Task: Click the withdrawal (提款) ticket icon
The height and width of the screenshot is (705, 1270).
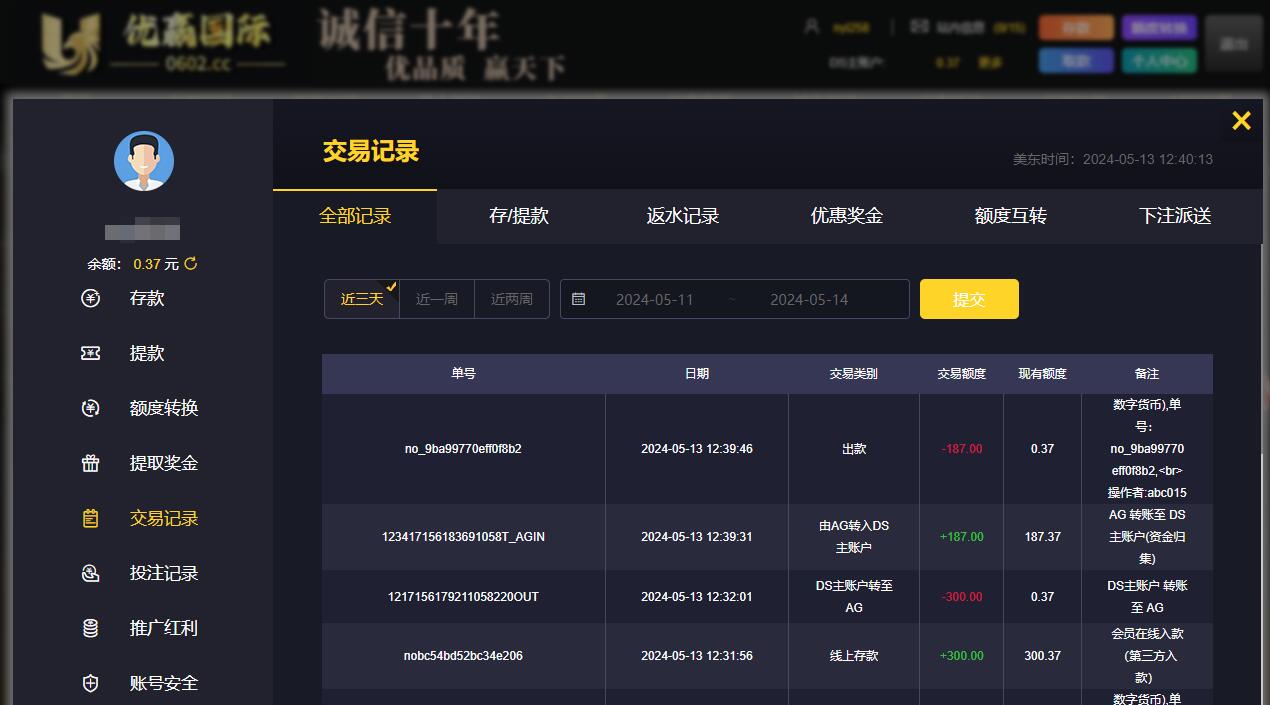Action: click(91, 353)
